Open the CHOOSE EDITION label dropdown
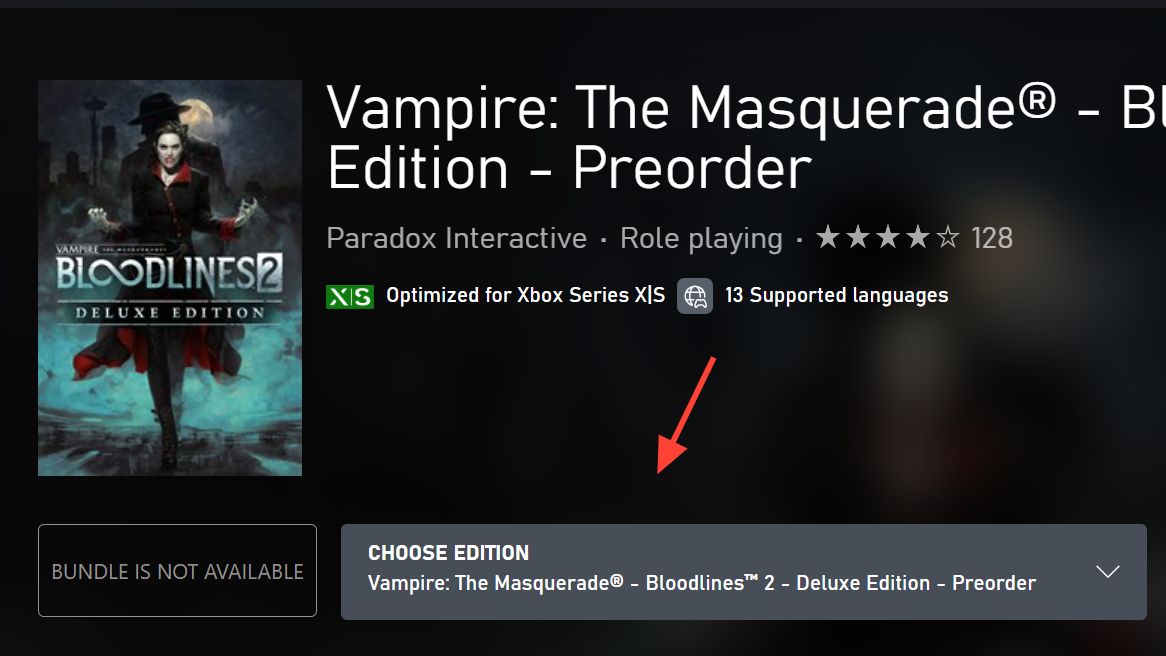The width and height of the screenshot is (1166, 656). pyautogui.click(x=448, y=553)
